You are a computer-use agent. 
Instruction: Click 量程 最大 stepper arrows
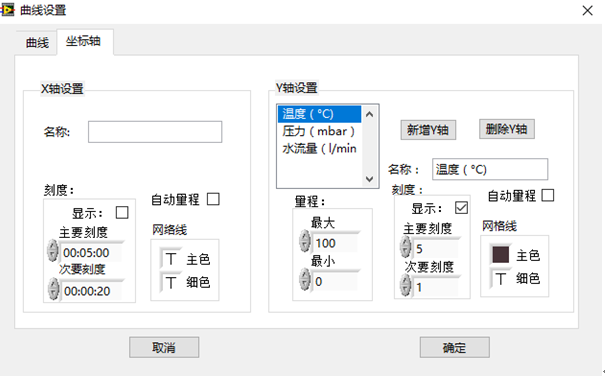tap(305, 241)
